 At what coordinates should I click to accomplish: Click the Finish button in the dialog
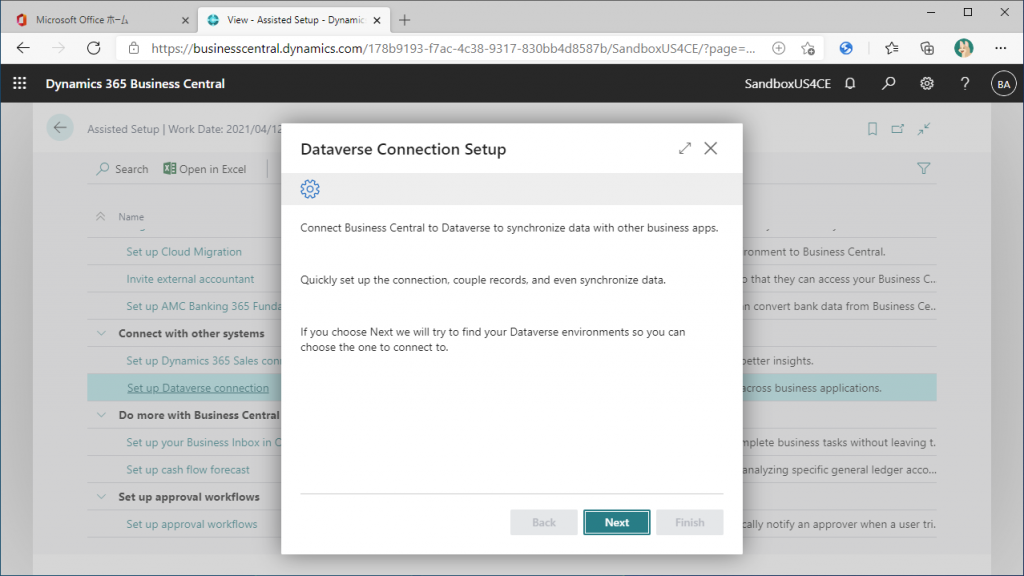pyautogui.click(x=690, y=522)
